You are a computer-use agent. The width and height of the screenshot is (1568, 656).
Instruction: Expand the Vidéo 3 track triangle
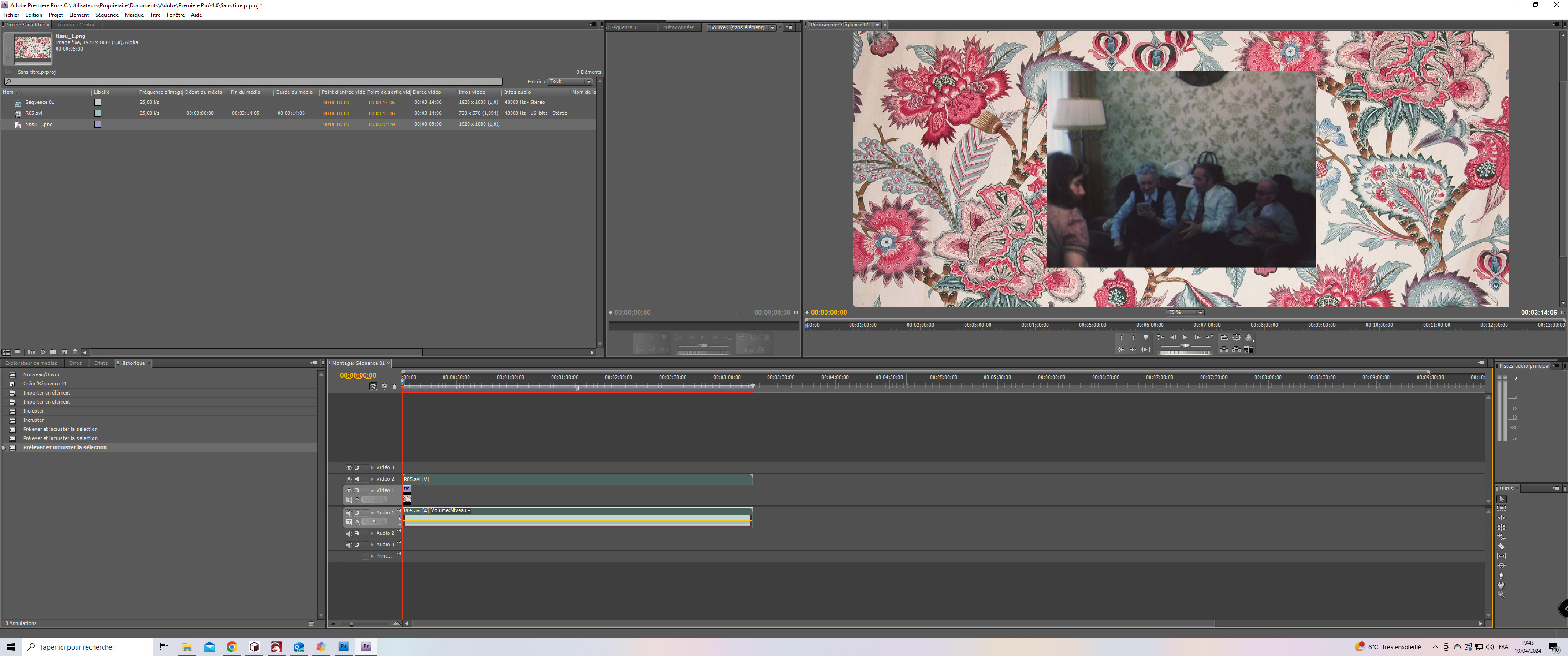click(x=372, y=468)
